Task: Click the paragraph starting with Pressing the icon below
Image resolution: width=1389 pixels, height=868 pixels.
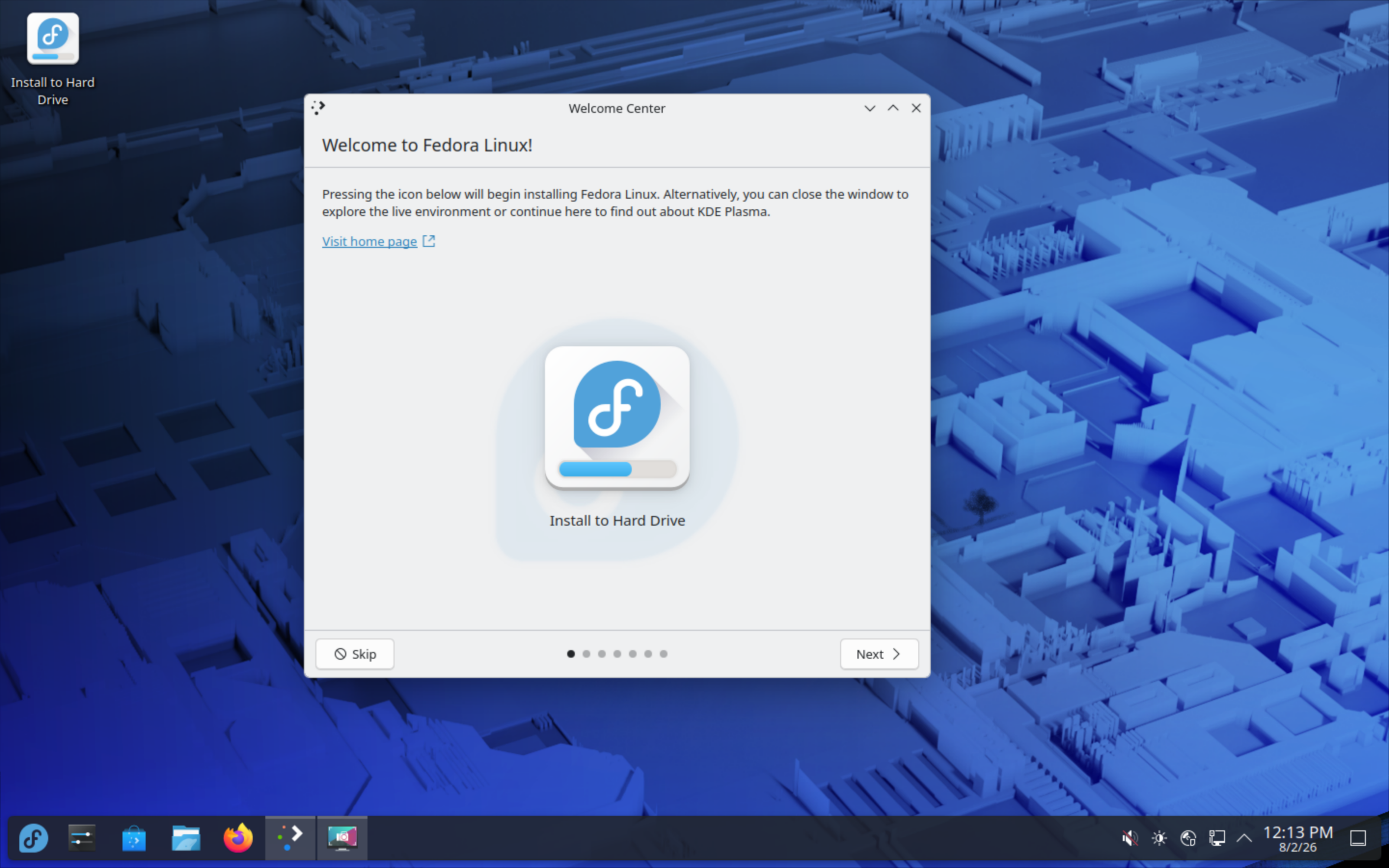Action: (615, 203)
